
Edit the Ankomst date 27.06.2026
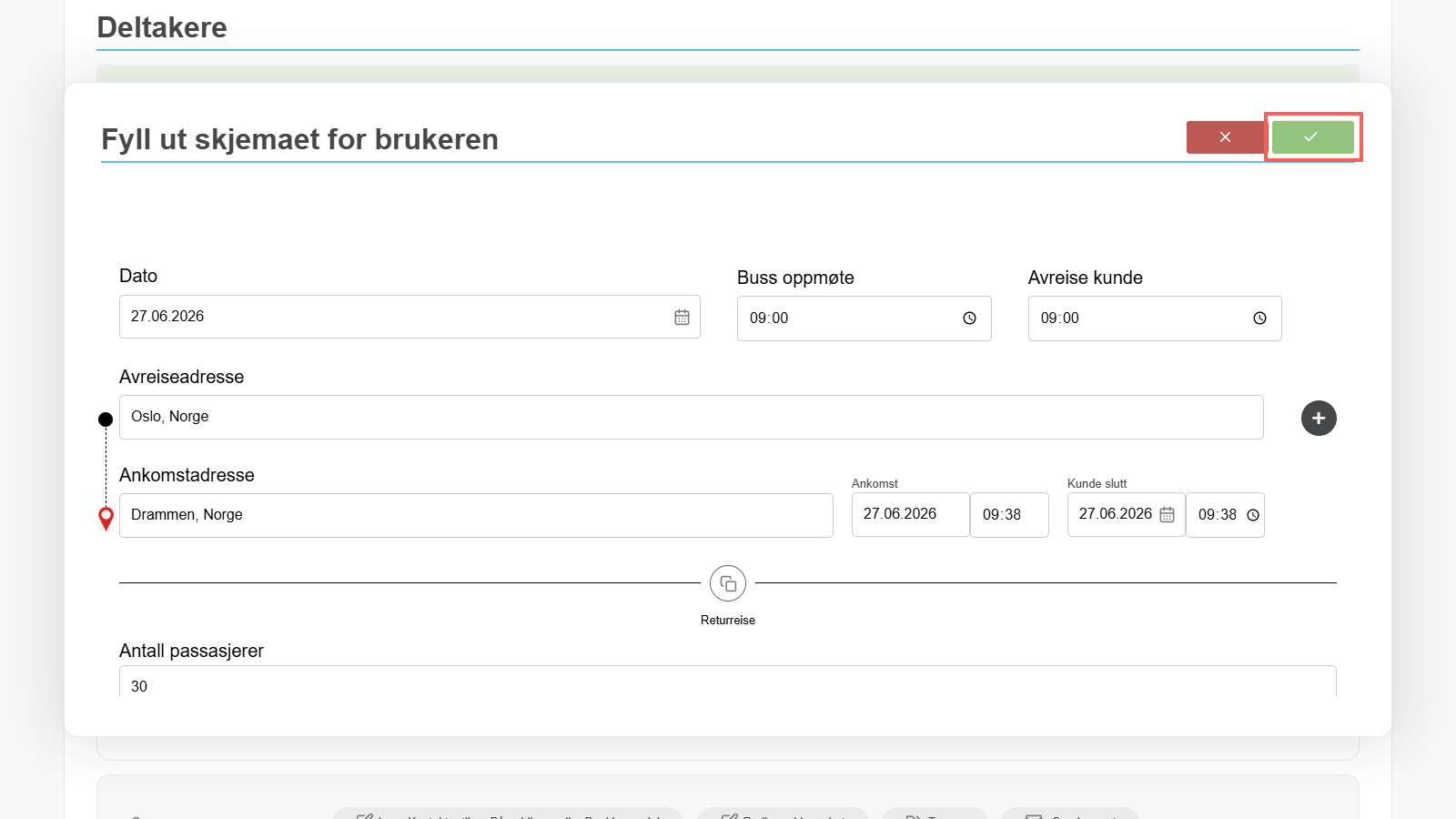pos(910,514)
